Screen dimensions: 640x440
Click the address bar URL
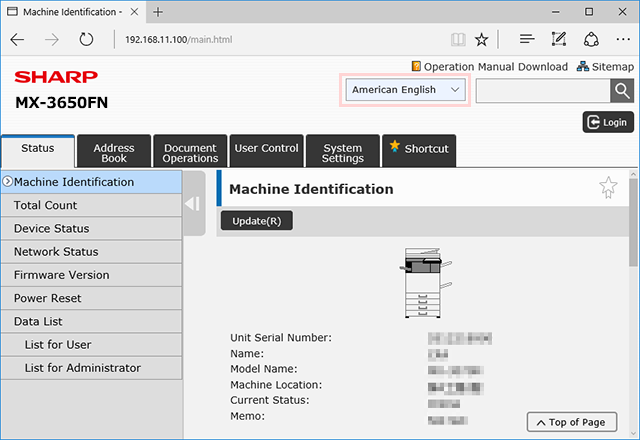tap(179, 40)
